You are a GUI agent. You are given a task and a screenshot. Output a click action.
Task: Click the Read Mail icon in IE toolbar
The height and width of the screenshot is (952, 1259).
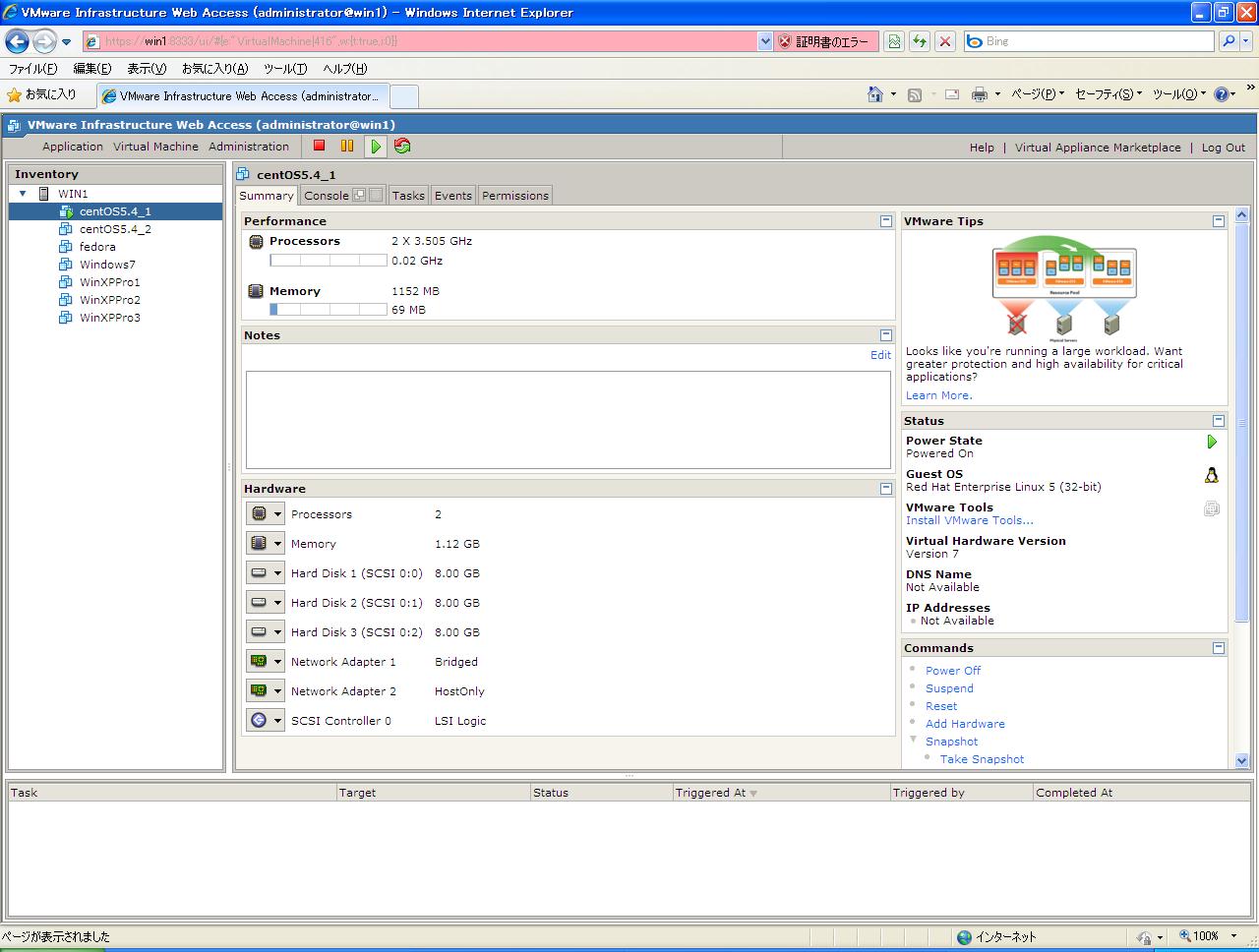[x=952, y=94]
